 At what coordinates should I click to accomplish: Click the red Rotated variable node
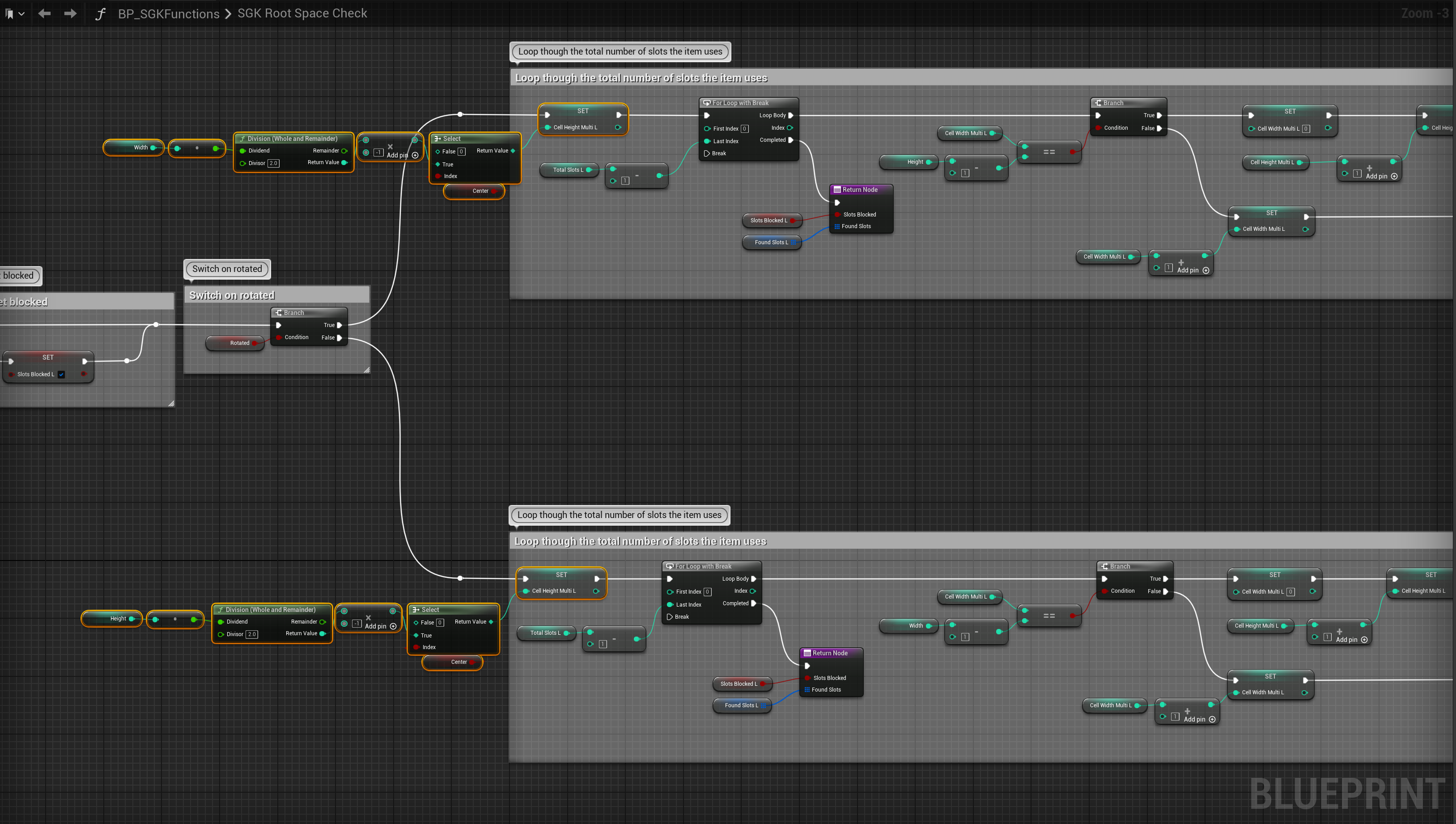tap(239, 343)
